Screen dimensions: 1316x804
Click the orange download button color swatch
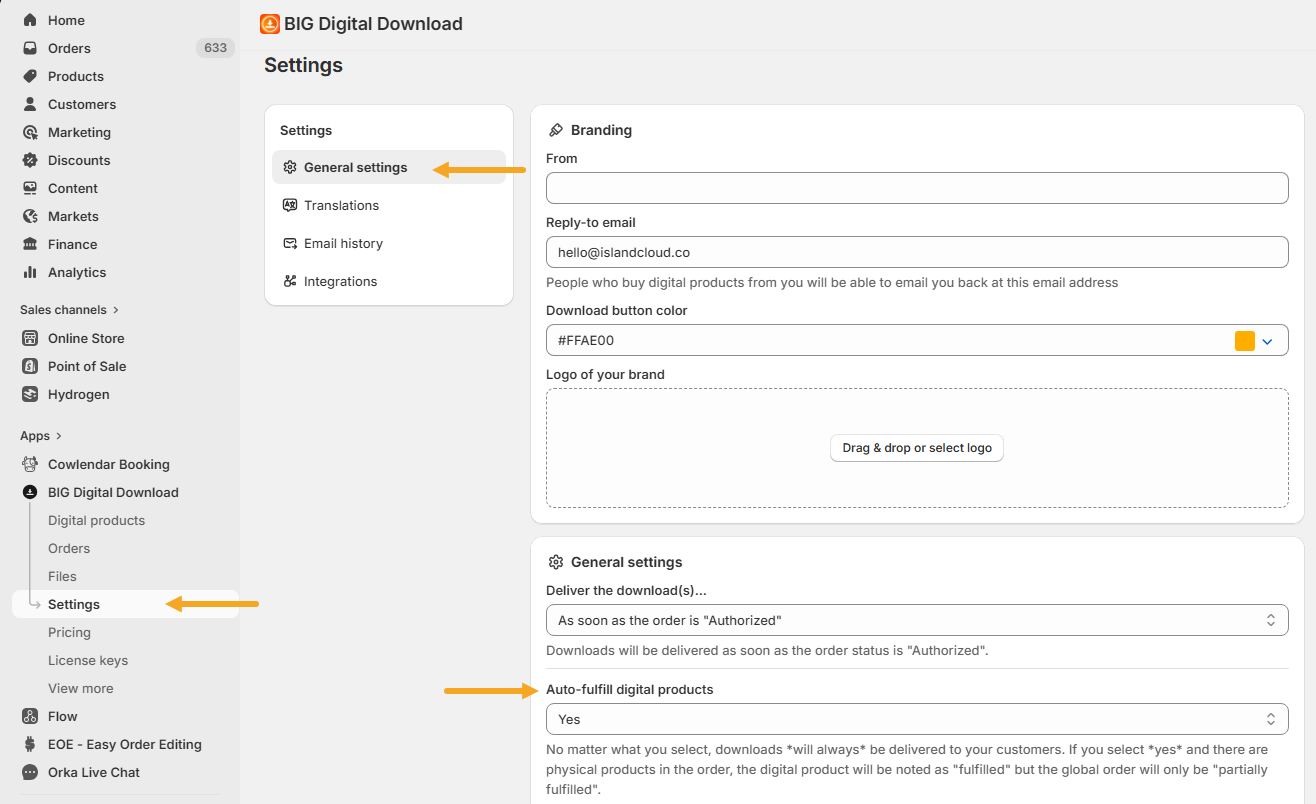click(1244, 341)
